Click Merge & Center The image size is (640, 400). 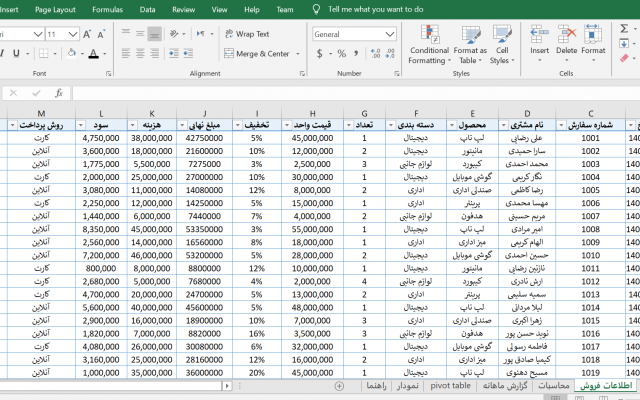click(257, 53)
